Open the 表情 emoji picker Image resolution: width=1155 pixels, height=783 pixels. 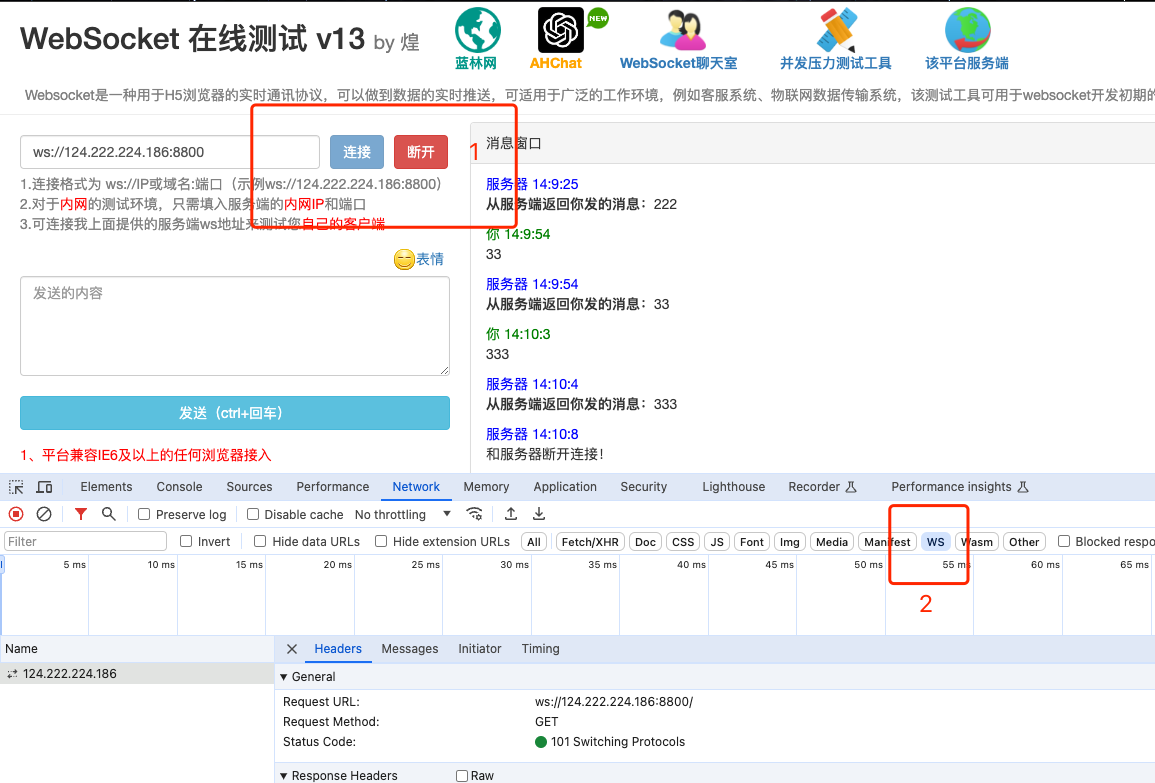(418, 259)
